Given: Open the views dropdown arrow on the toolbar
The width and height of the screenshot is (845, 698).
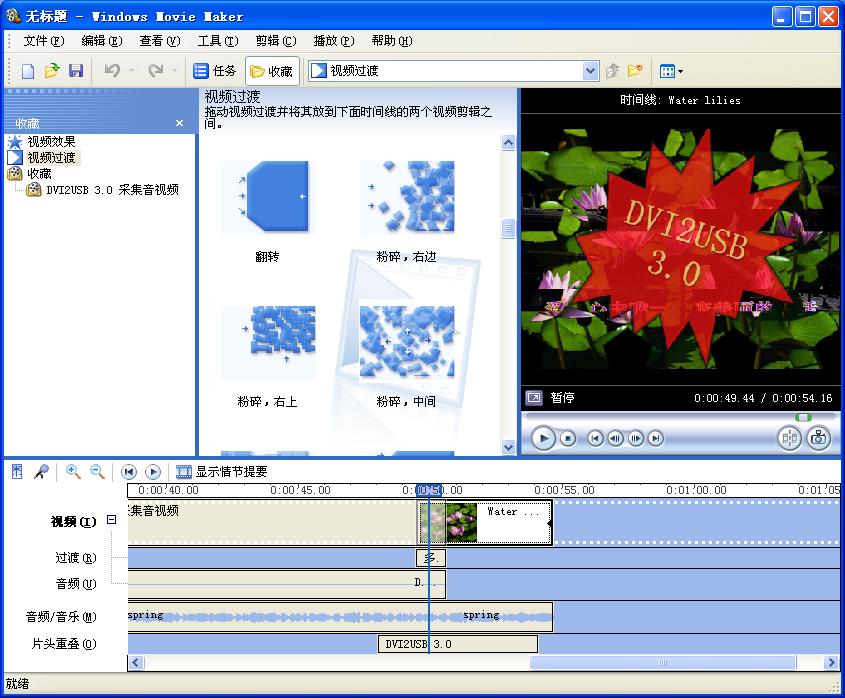Looking at the screenshot, I should point(681,71).
